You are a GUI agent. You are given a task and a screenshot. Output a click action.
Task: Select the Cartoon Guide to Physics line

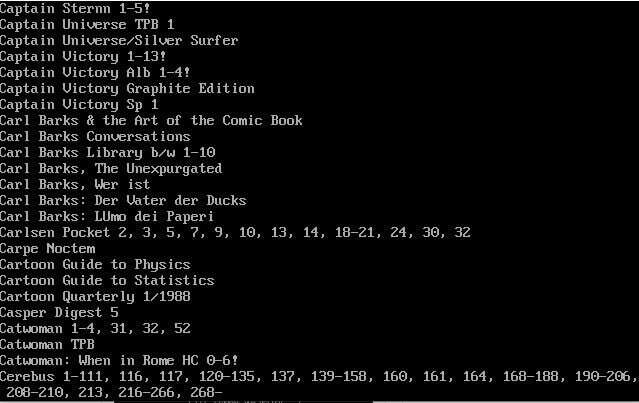tap(95, 264)
